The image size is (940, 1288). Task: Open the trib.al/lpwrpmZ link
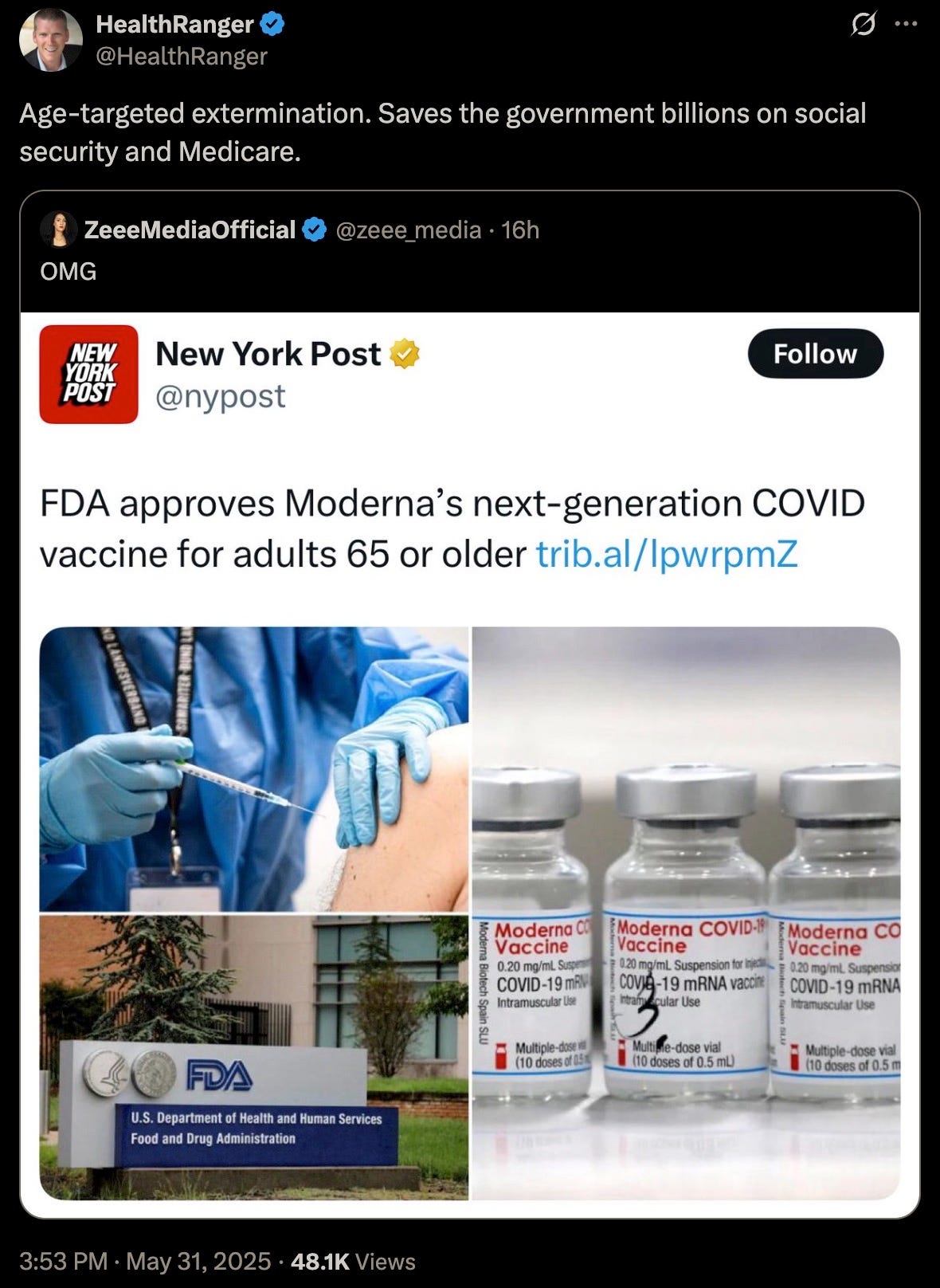pyautogui.click(x=667, y=554)
